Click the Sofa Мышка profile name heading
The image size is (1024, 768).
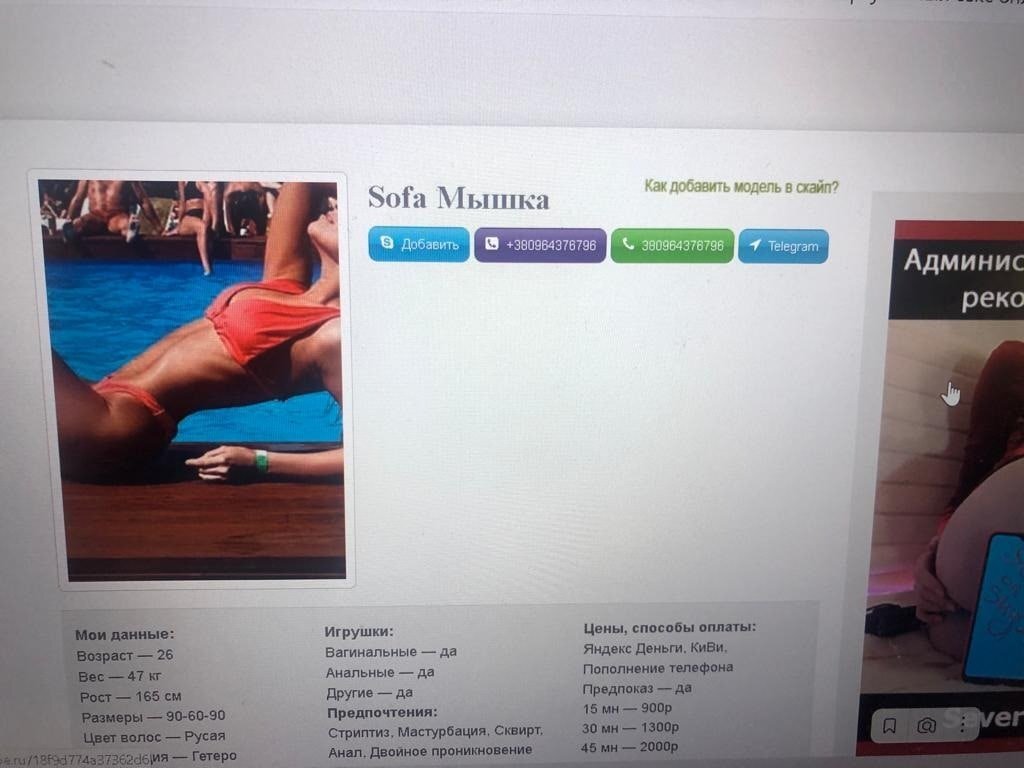point(458,198)
